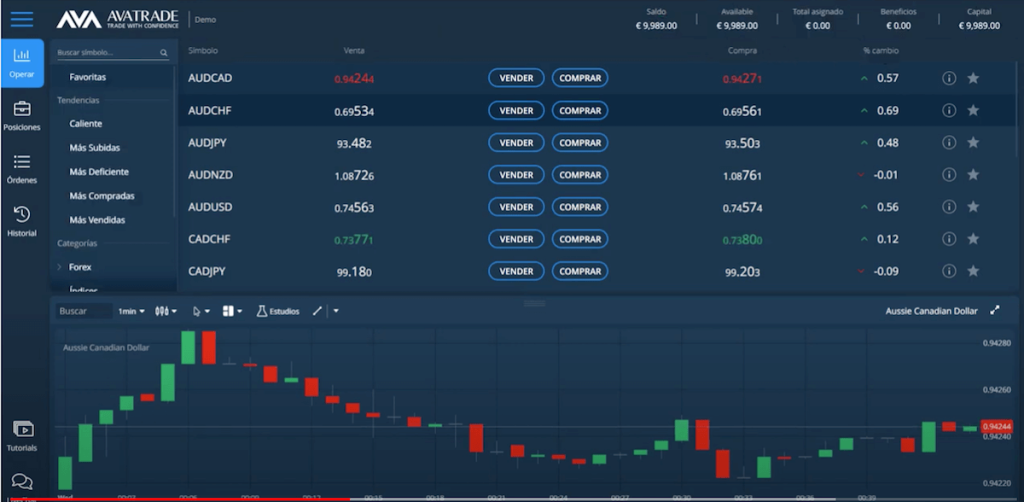Screen dimensions: 1024x502
Task: Select Más Compradas list
Action: (x=102, y=196)
